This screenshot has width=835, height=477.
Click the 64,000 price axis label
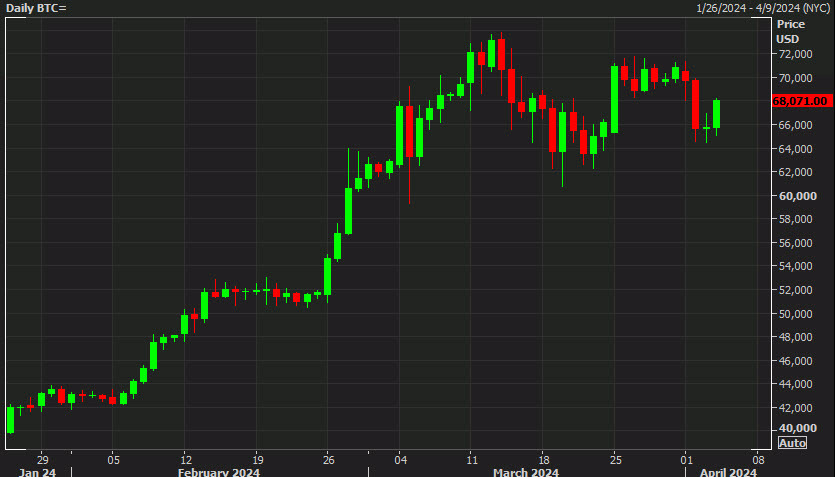click(x=795, y=149)
